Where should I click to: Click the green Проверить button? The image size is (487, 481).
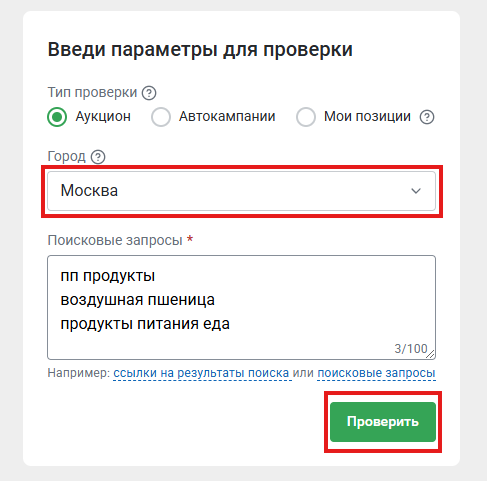tap(383, 422)
